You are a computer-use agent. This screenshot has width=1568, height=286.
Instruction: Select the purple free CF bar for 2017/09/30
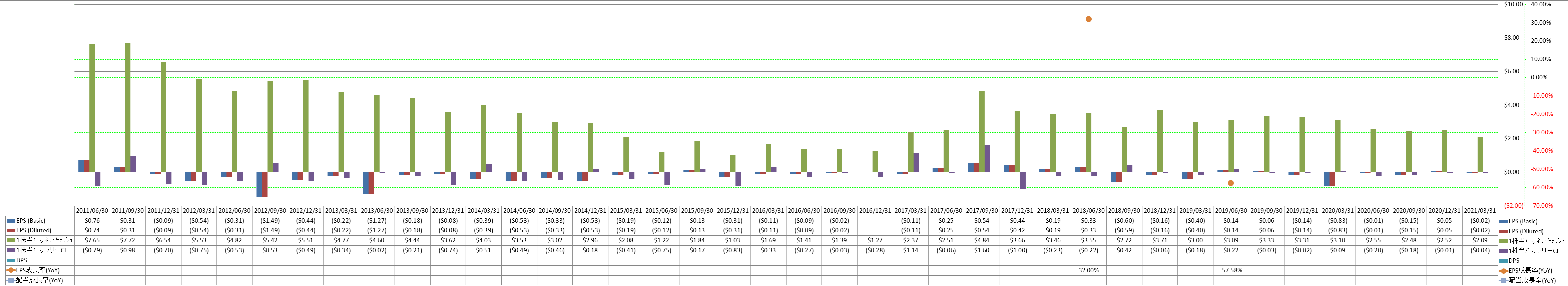pyautogui.click(x=987, y=159)
